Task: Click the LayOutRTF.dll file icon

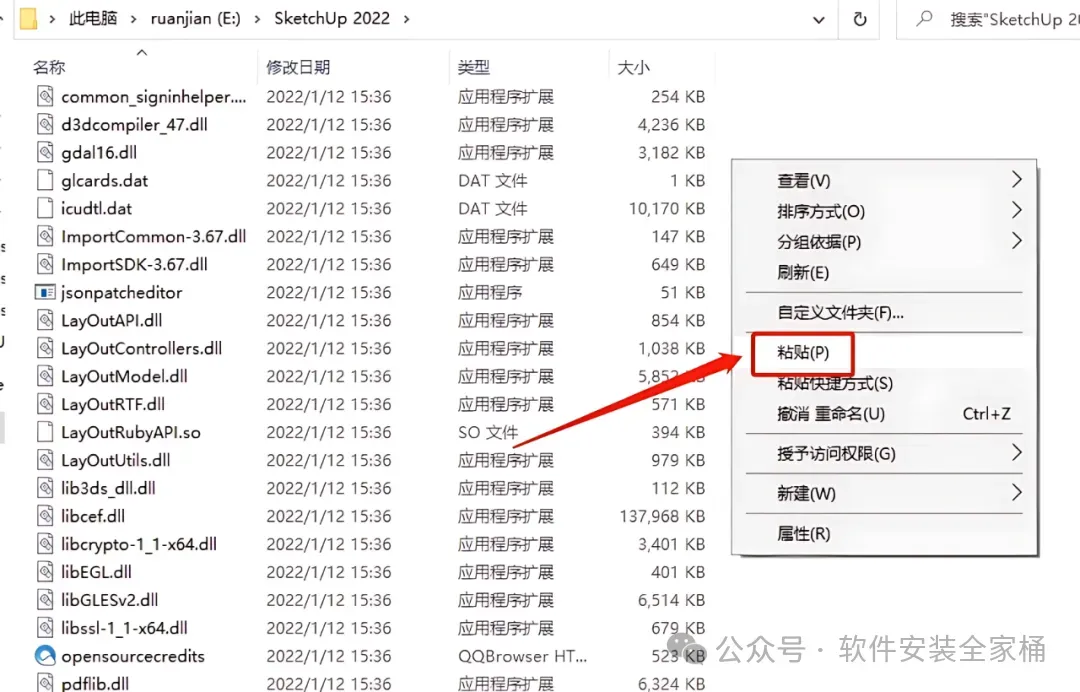Action: (x=45, y=404)
